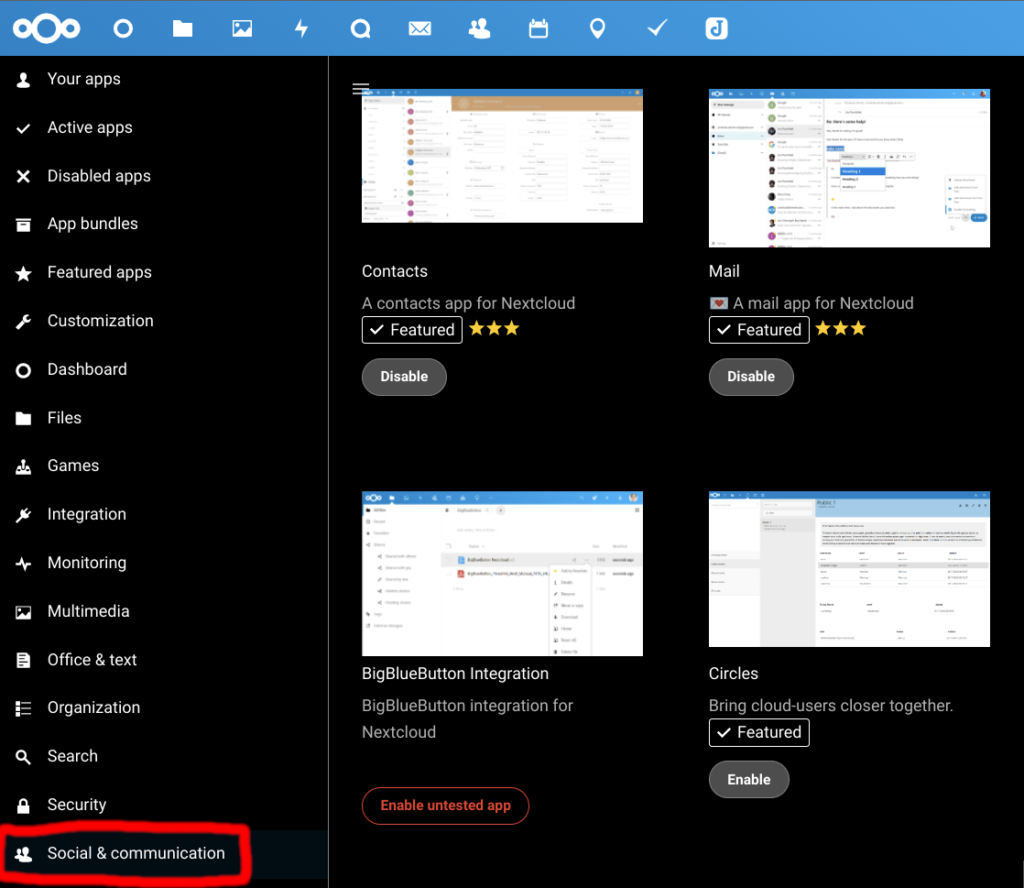This screenshot has height=888, width=1024.
Task: Click the star rating of Mail
Action: (x=841, y=328)
